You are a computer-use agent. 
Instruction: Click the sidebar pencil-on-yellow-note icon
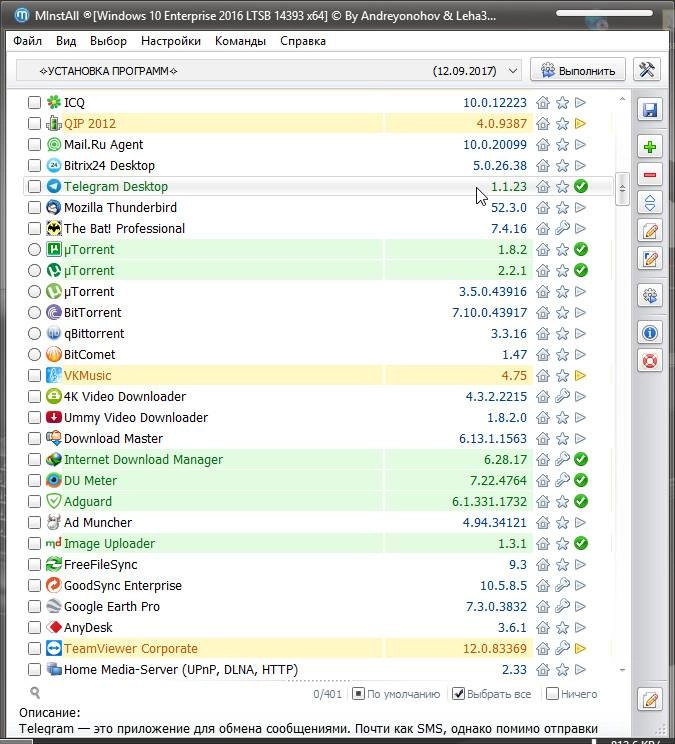point(649,231)
